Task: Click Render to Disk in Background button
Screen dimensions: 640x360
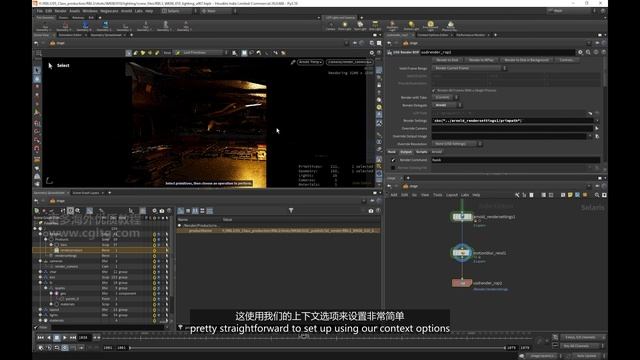Action: pyautogui.click(x=527, y=60)
